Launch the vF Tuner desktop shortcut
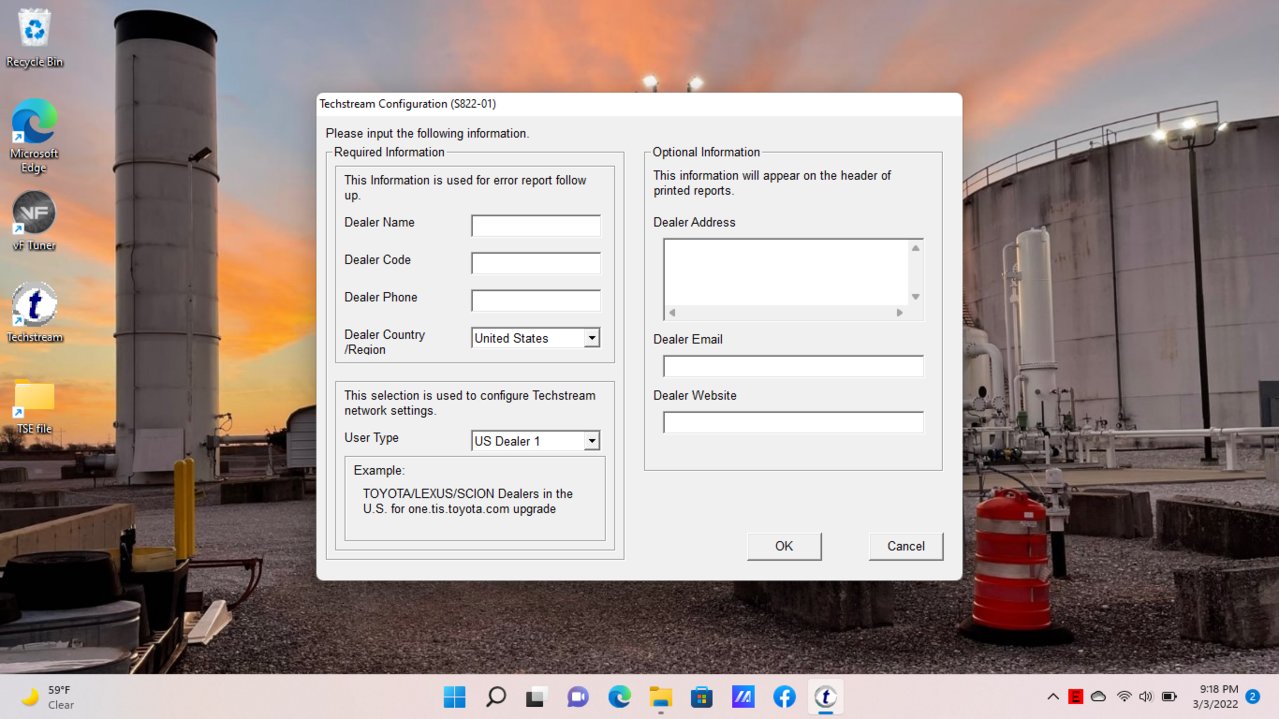This screenshot has width=1279, height=719. pos(34,221)
